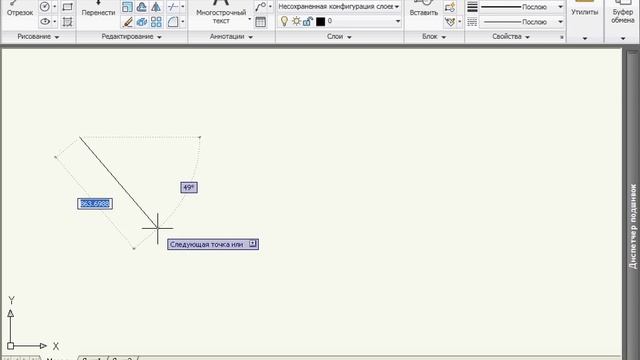The width and height of the screenshot is (640, 360).
Task: Select the rectangle drawing tool
Action: (x=67, y=7)
